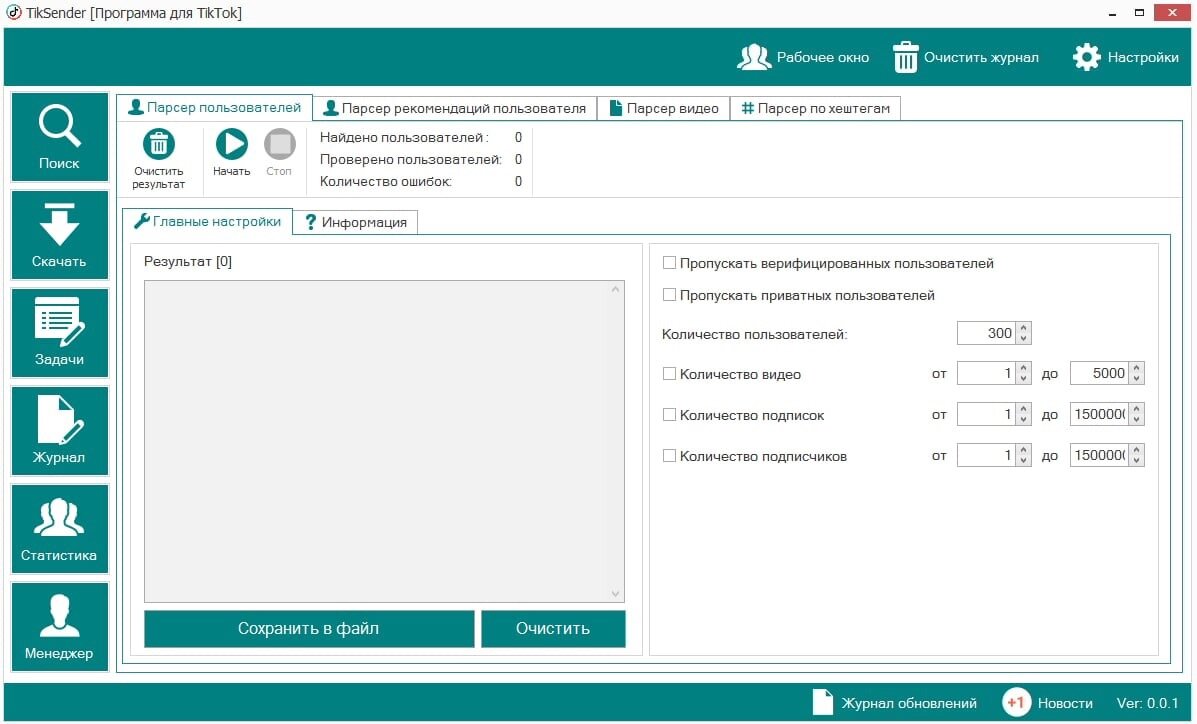Screen dimensions: 1197x724
Task: Click Рабочее окно in the top bar
Action: [803, 57]
